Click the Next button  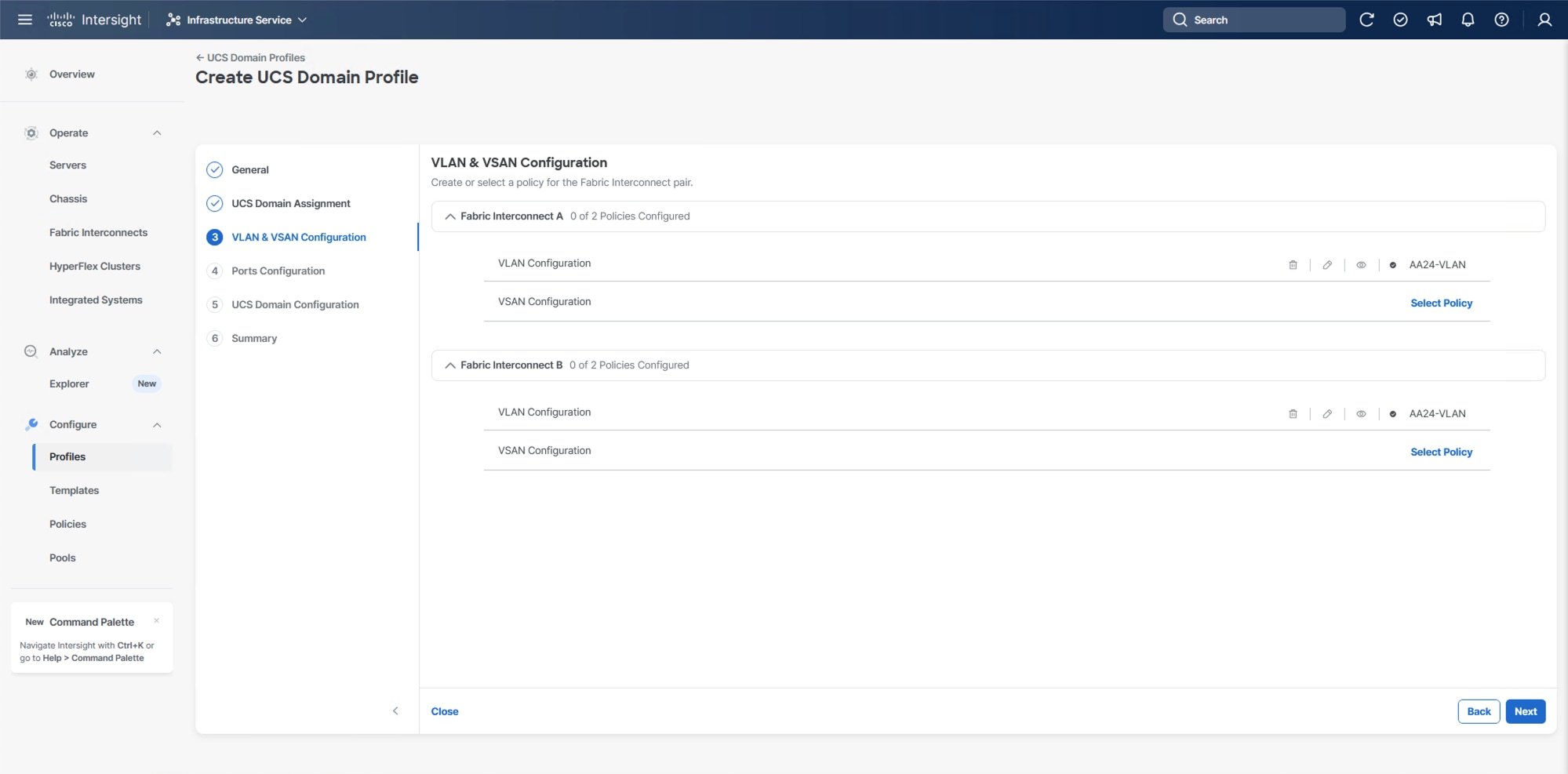[1525, 711]
